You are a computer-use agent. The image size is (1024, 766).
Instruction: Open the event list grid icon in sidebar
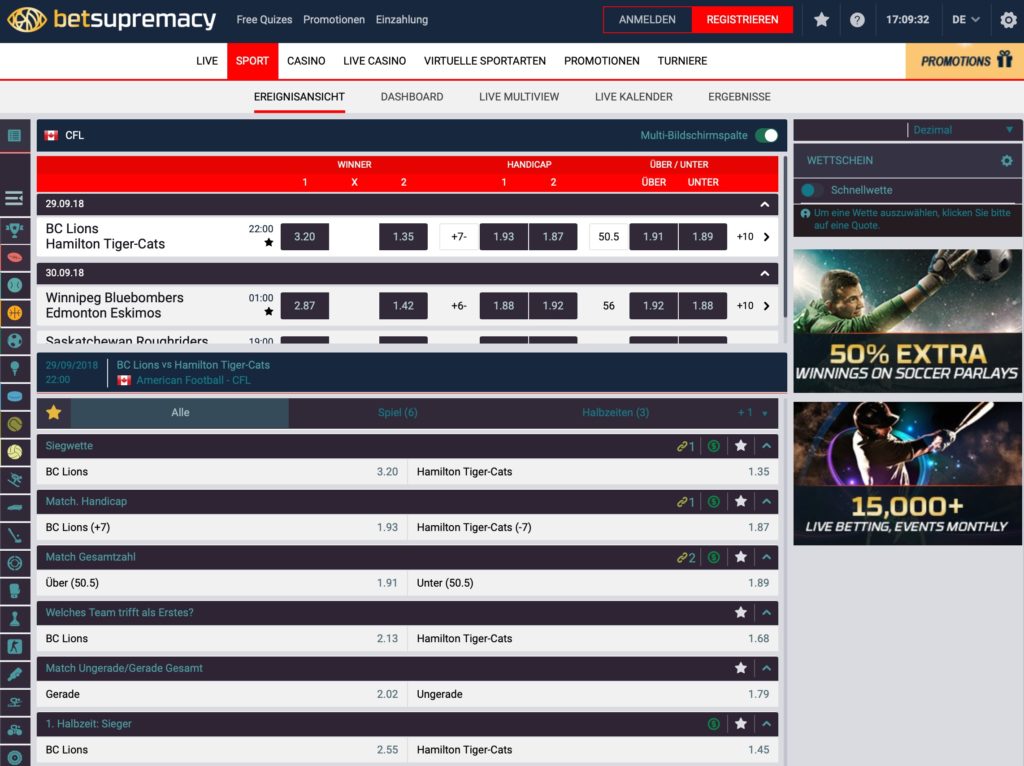point(14,136)
